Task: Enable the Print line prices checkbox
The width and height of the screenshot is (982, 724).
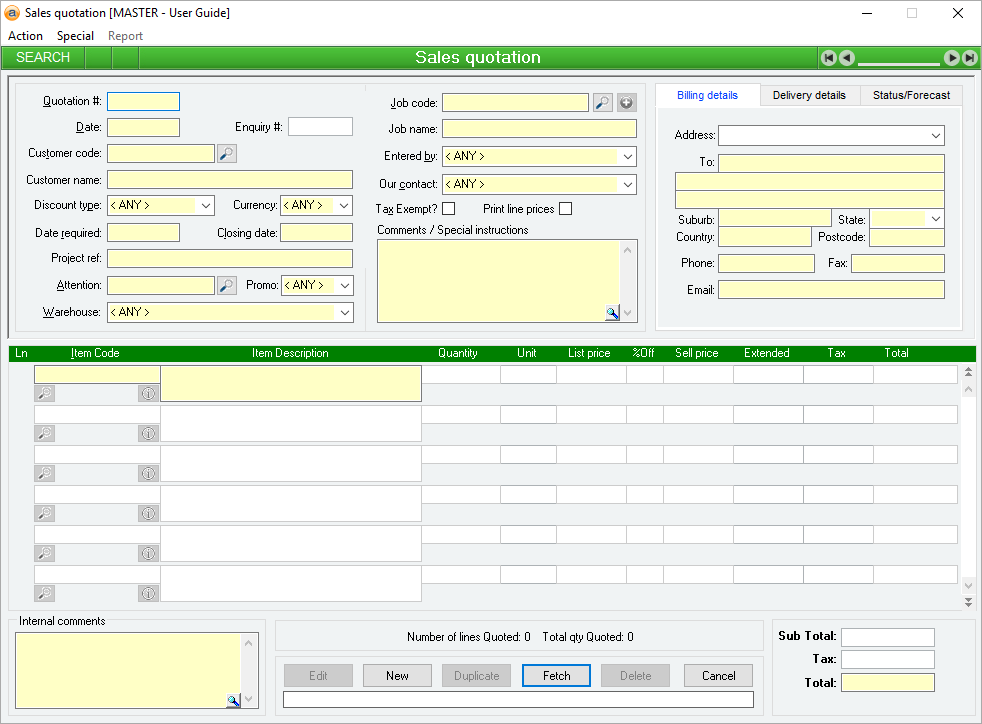Action: 565,209
